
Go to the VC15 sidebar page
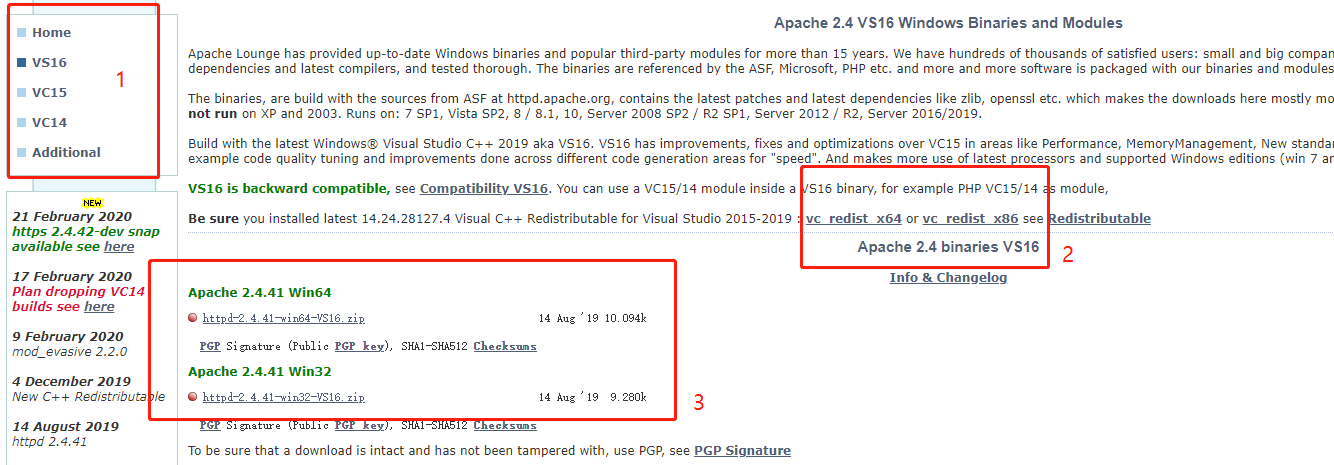coord(49,93)
